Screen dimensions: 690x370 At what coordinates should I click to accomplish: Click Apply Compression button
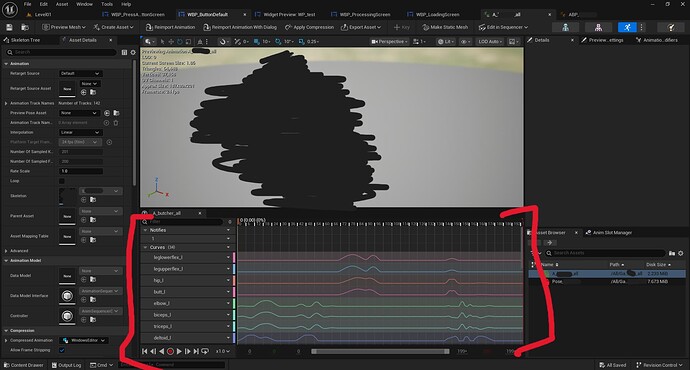pyautogui.click(x=309, y=27)
